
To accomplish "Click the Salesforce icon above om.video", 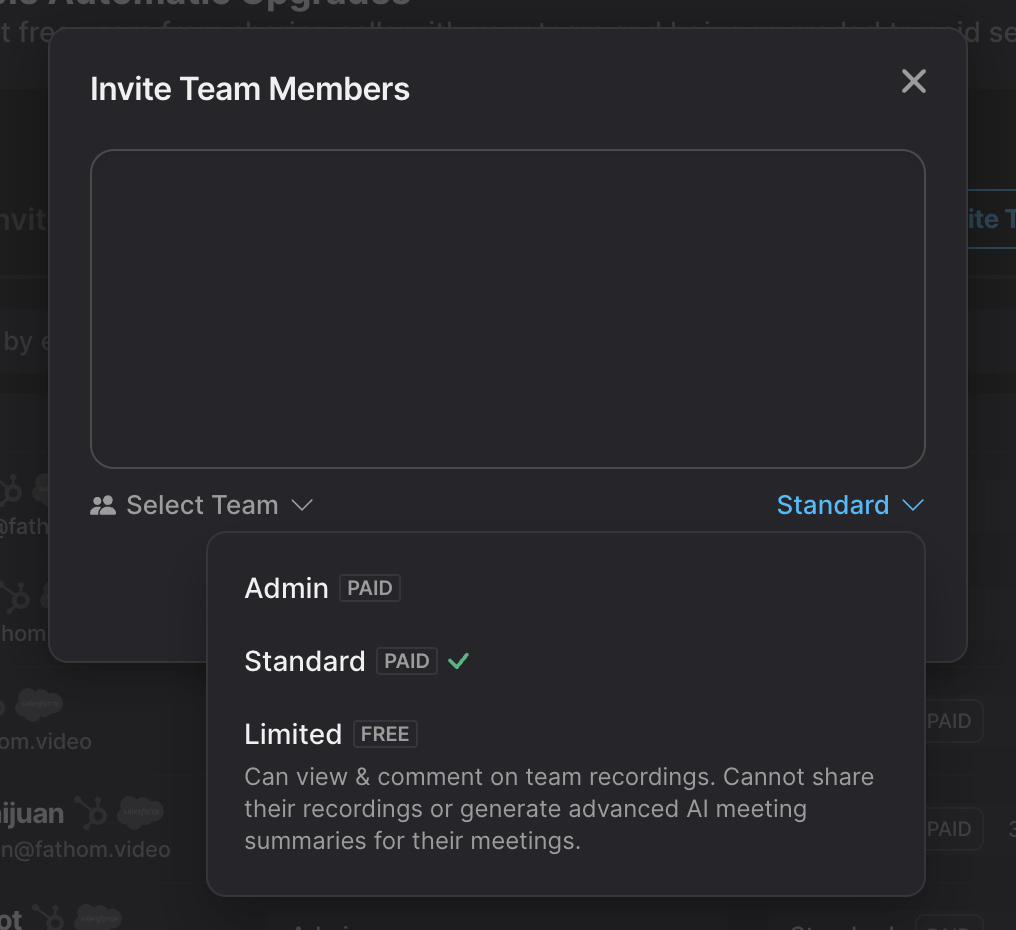I will pos(39,704).
